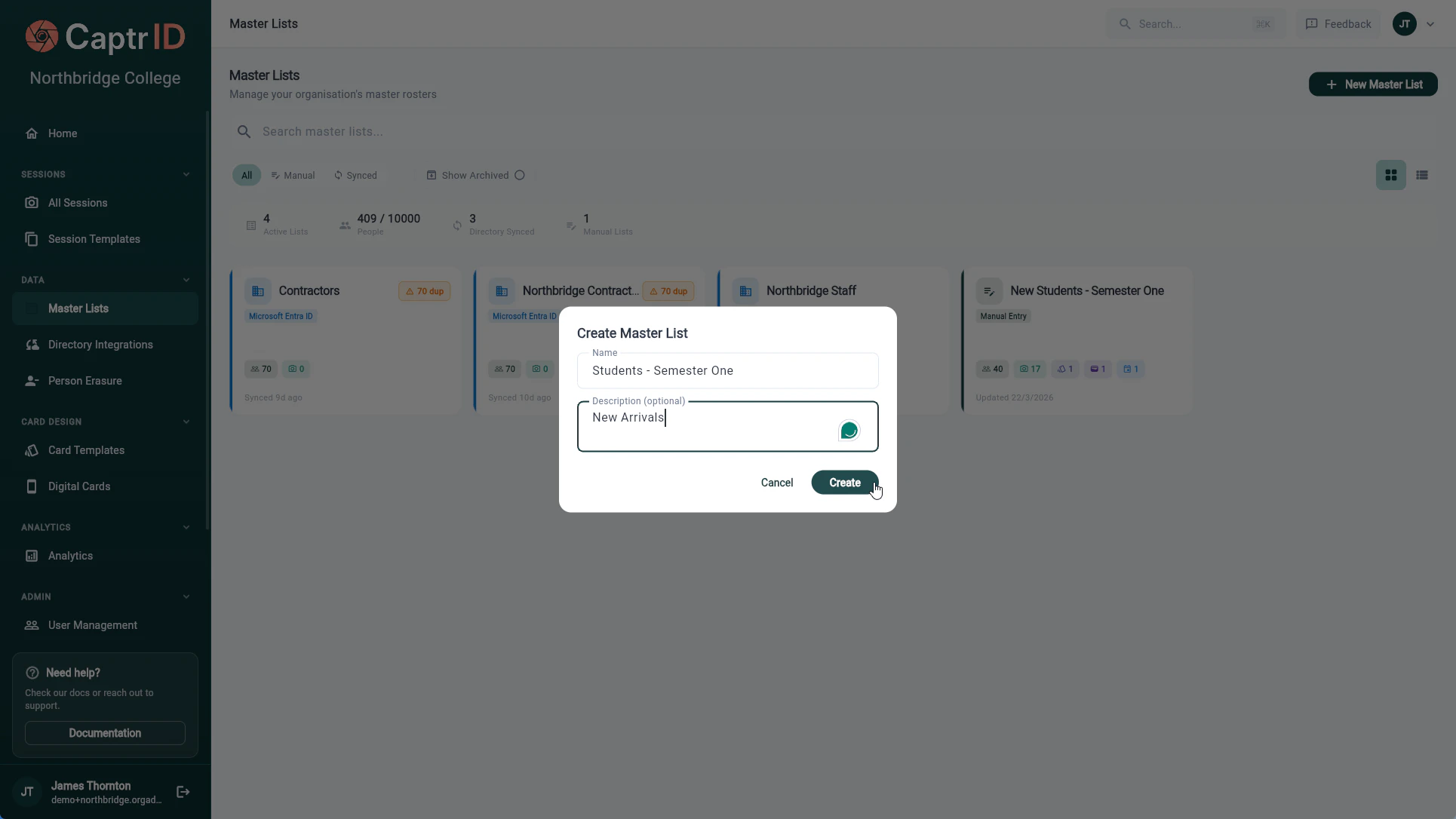Collapse the SESSIONS sidebar section
The image size is (1456, 819).
[x=186, y=174]
